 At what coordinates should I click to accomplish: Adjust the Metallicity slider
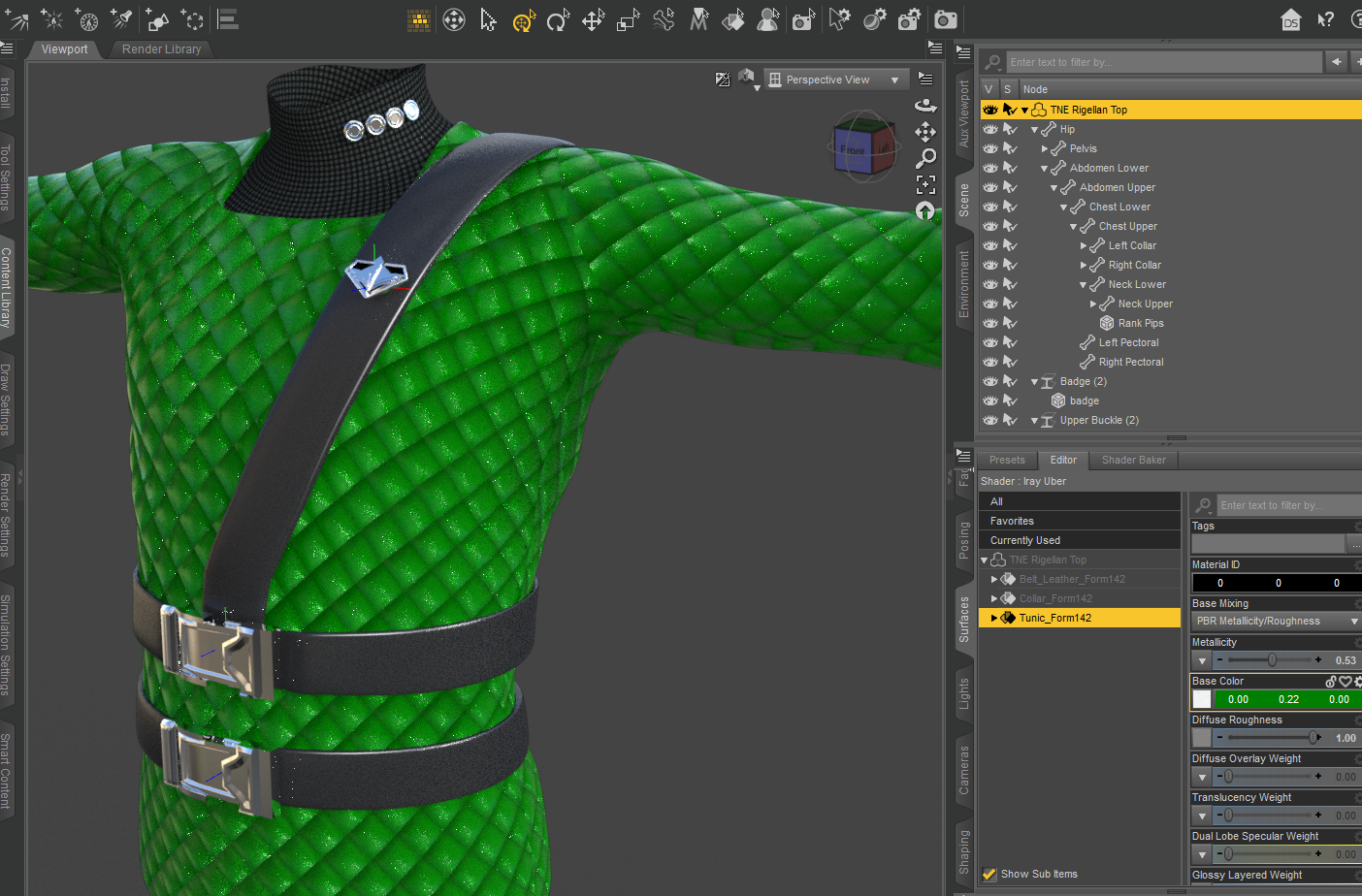(x=1272, y=660)
